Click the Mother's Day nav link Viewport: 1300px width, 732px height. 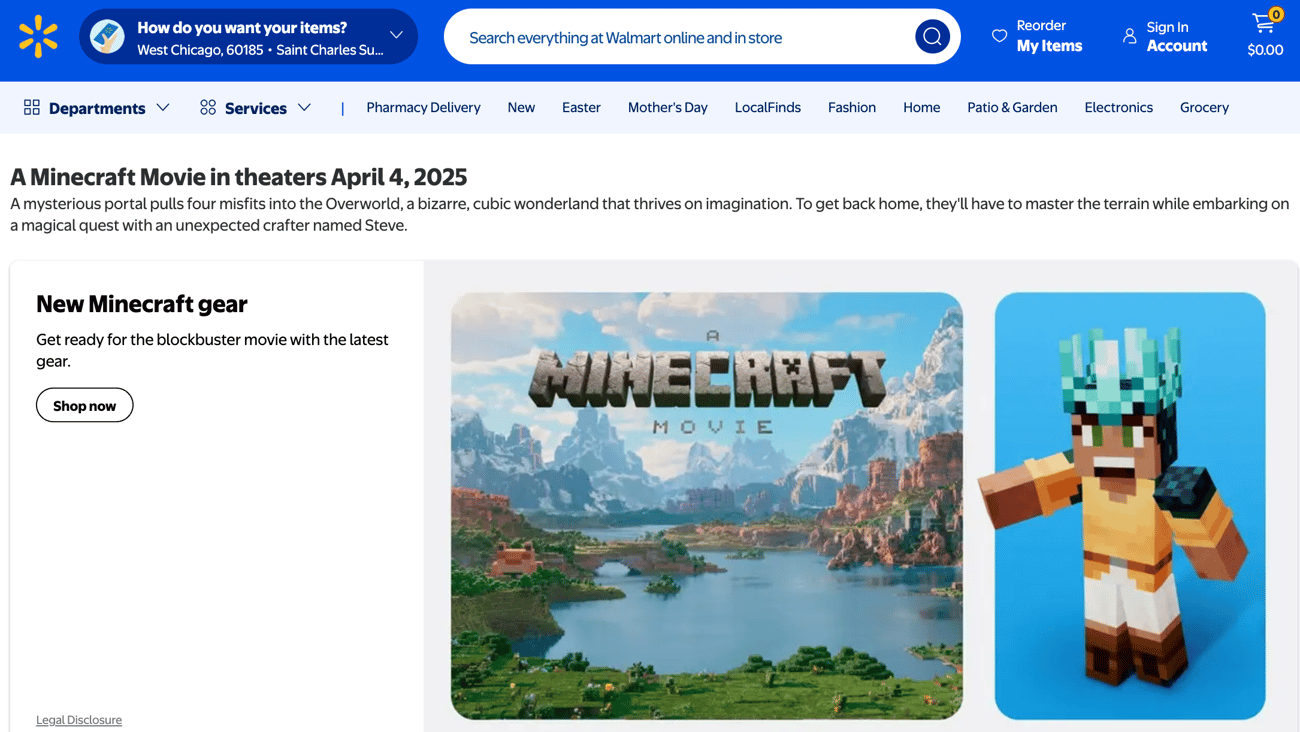667,107
